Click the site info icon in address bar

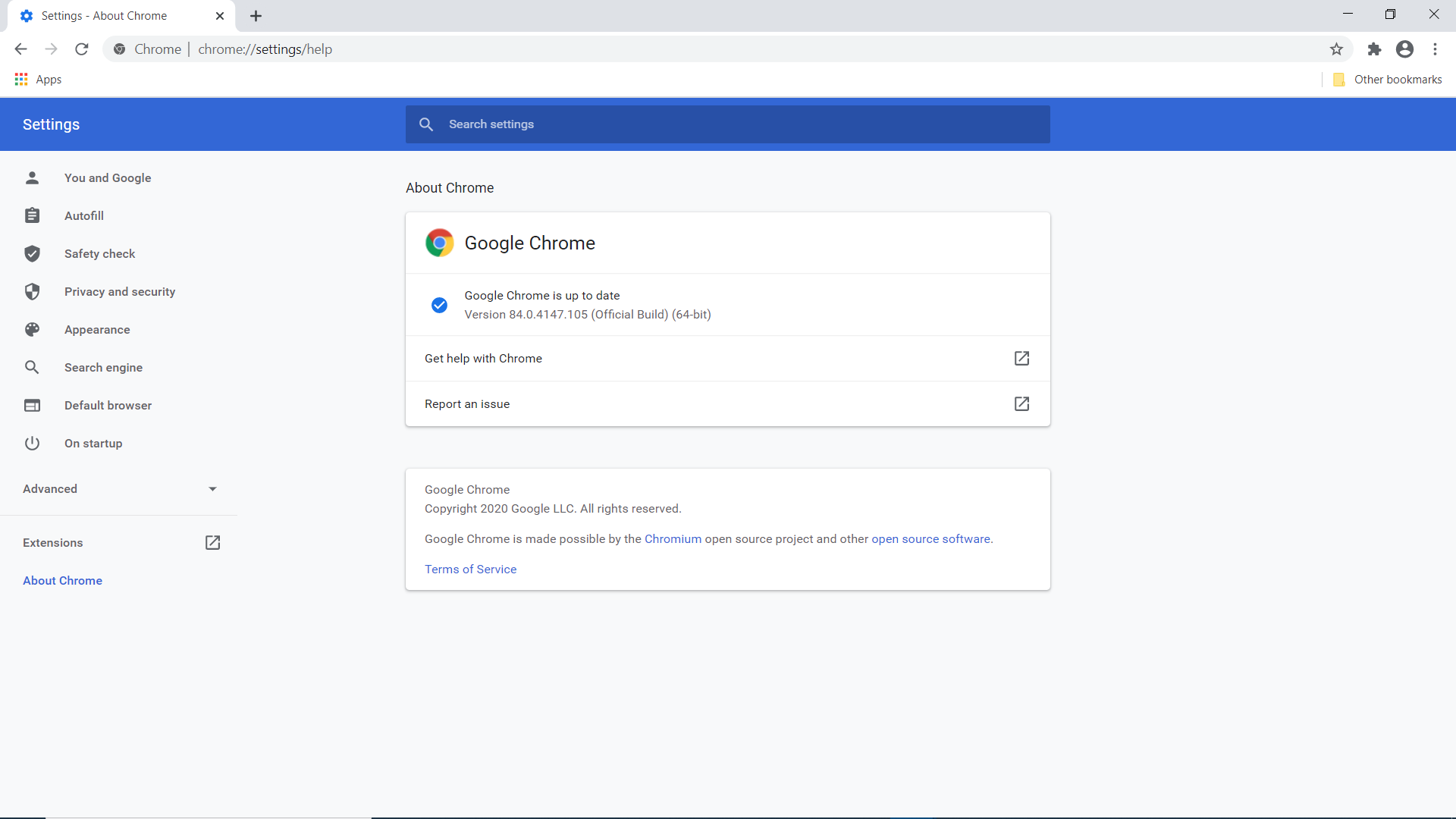pos(120,49)
